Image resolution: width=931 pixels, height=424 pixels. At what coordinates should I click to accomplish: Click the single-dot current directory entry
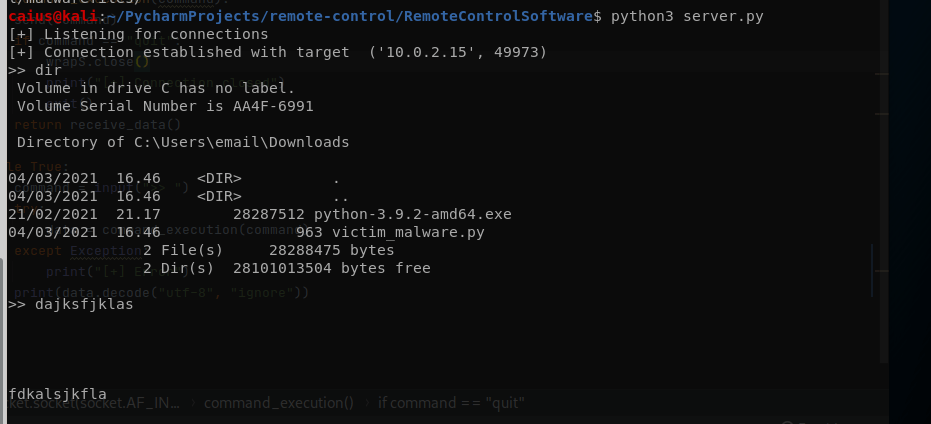pyautogui.click(x=336, y=178)
